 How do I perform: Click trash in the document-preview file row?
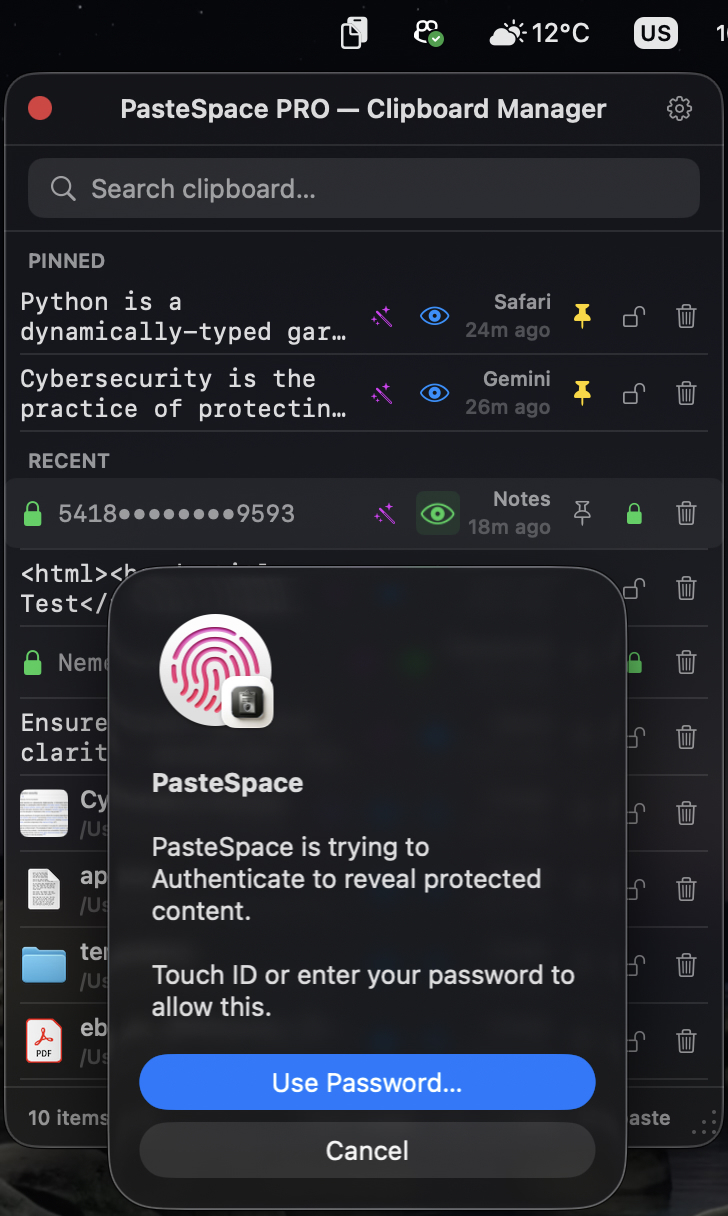[686, 813]
